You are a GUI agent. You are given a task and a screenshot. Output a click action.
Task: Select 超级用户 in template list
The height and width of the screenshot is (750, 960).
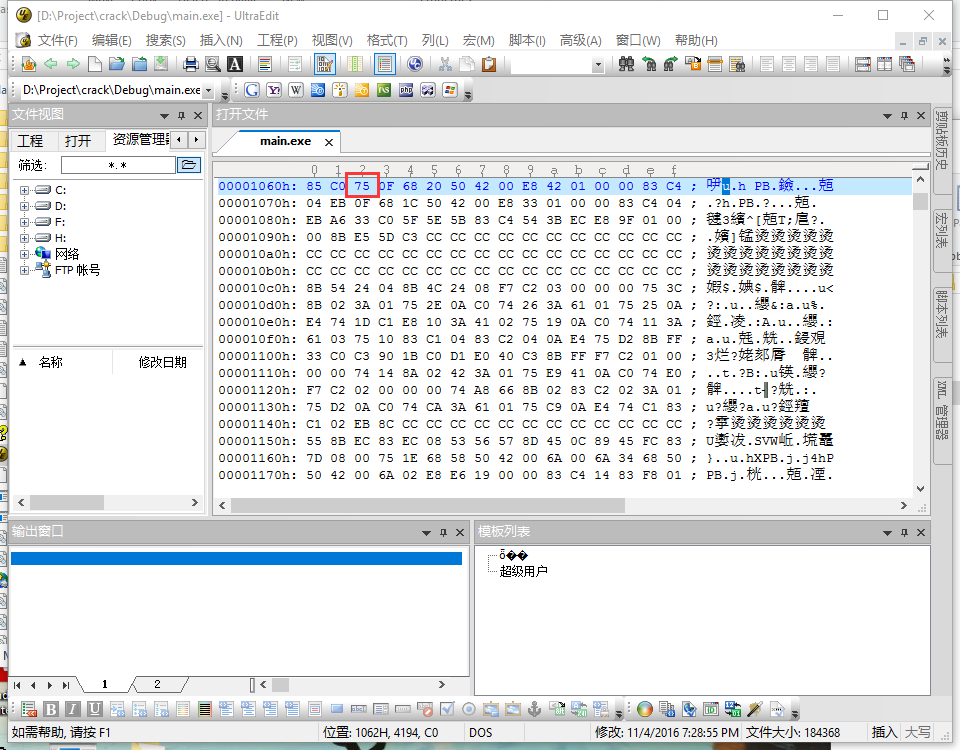[x=523, y=571]
